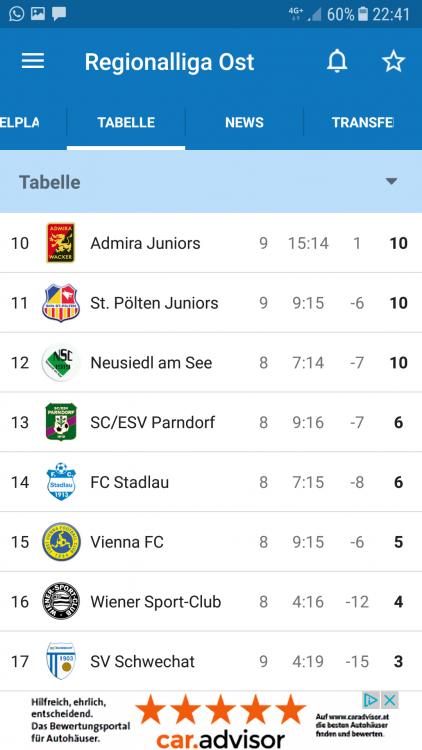Open the hamburger navigation menu
422x750 pixels.
click(33, 61)
